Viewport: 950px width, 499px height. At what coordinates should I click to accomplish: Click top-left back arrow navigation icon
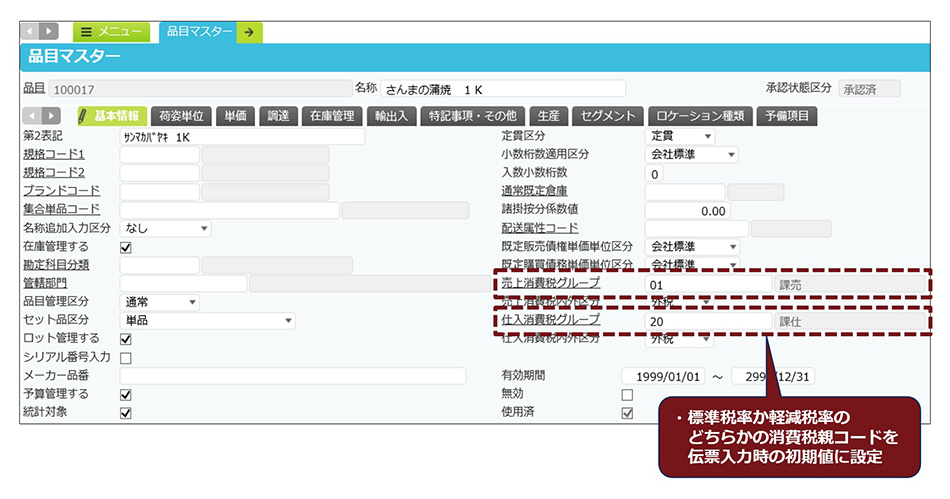(29, 32)
